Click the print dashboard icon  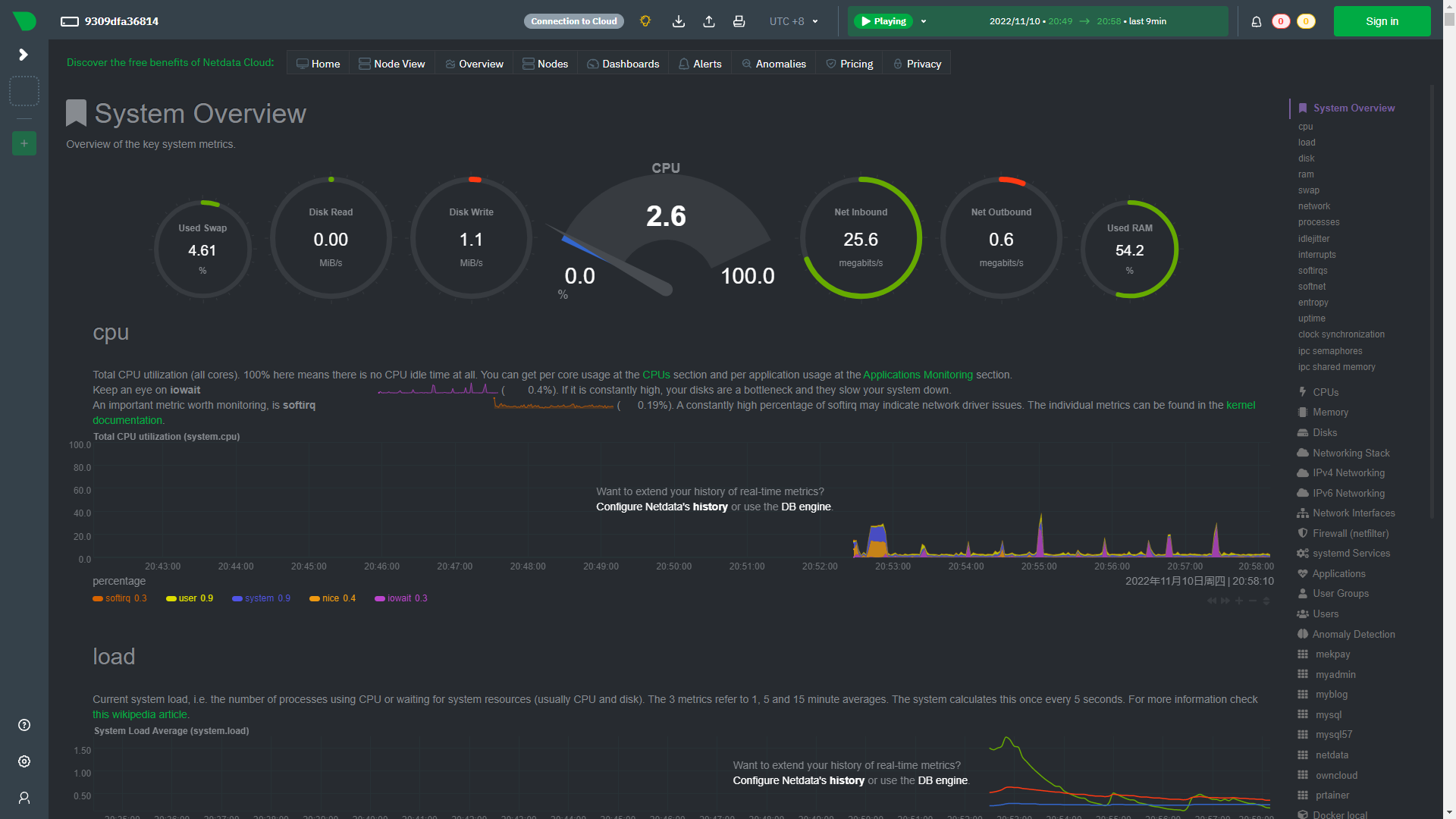739,21
